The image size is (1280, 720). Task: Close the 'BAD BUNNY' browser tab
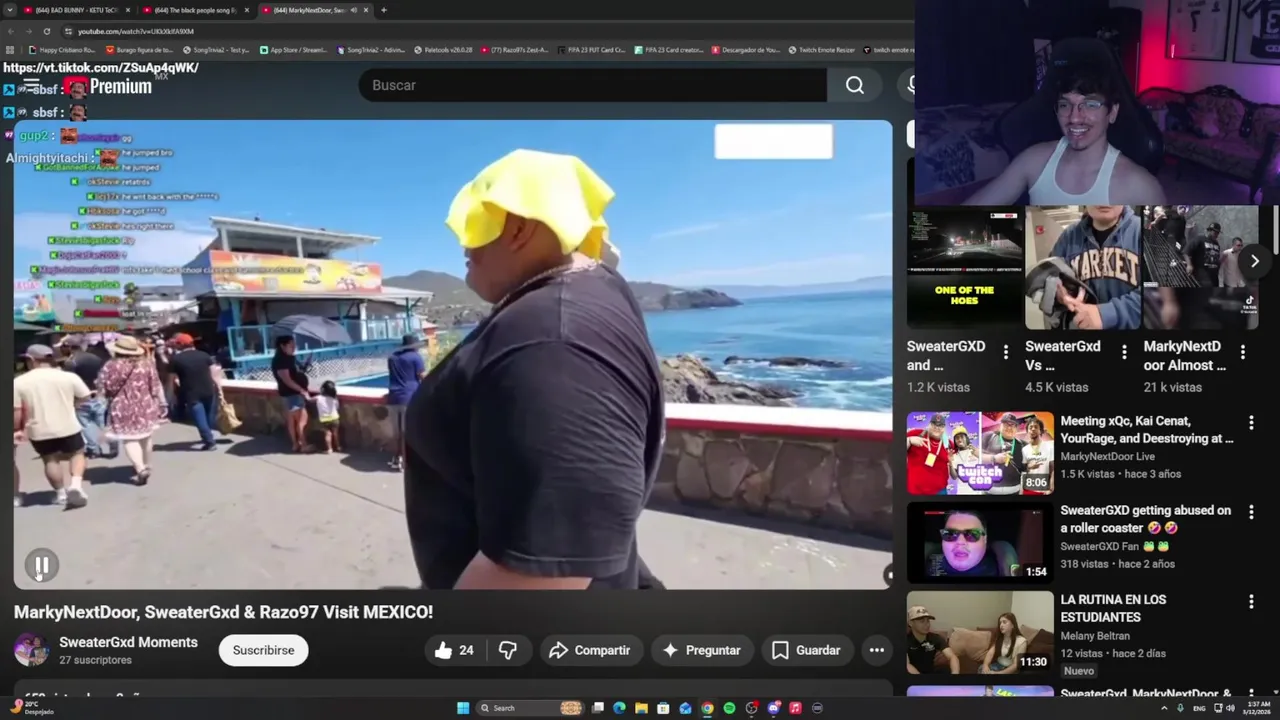point(127,10)
